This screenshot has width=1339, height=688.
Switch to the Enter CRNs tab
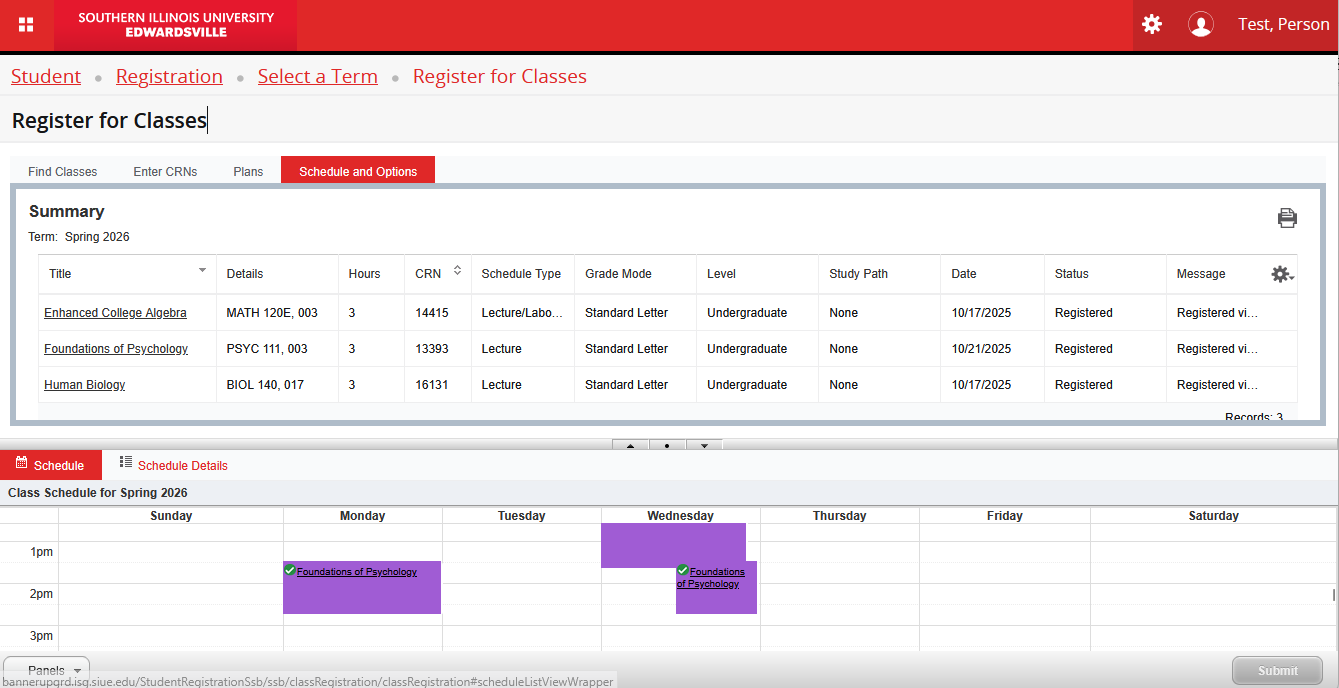(x=165, y=171)
